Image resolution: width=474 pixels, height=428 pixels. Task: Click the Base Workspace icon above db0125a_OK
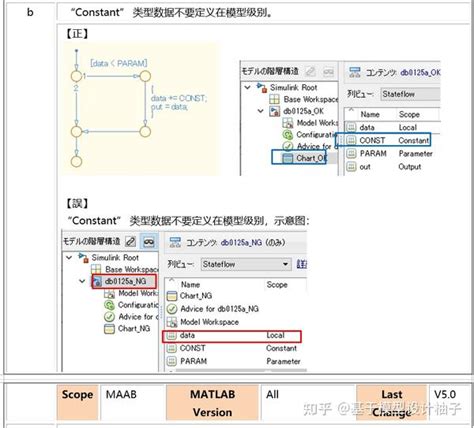(274, 99)
